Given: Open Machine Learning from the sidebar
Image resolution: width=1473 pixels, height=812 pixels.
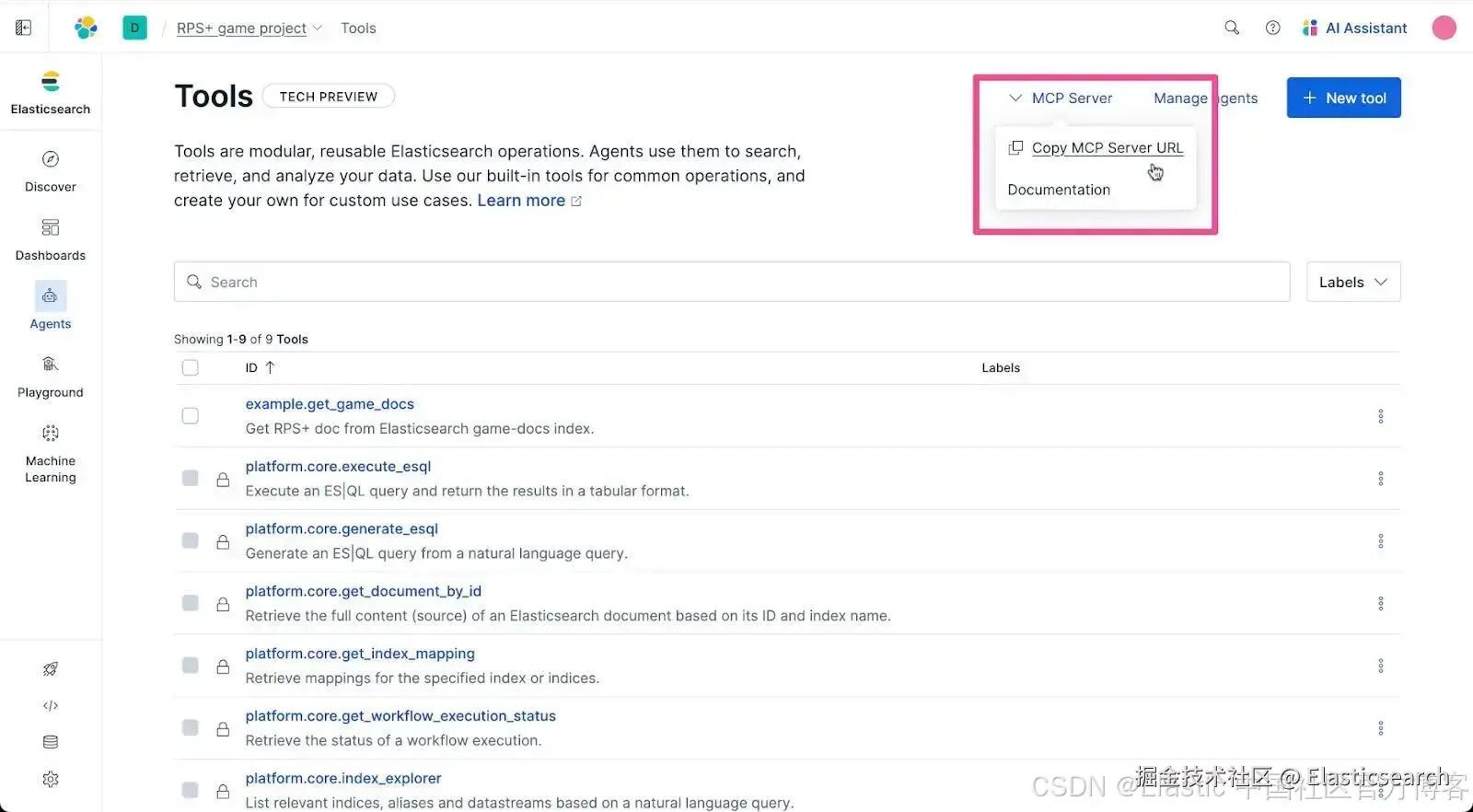Looking at the screenshot, I should coord(51,454).
